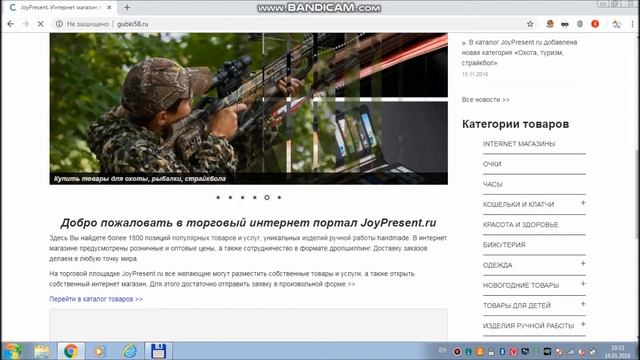Click the Chrome icon in the taskbar

click(x=71, y=351)
